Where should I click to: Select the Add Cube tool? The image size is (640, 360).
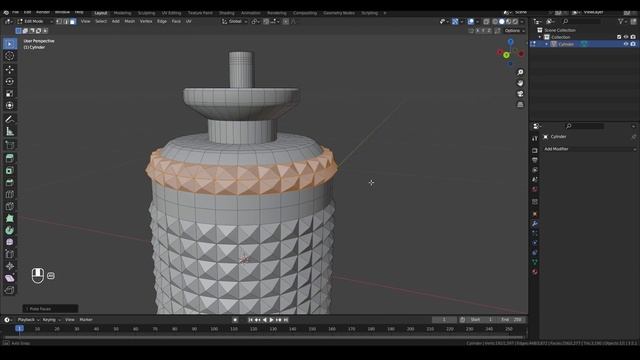click(x=10, y=145)
